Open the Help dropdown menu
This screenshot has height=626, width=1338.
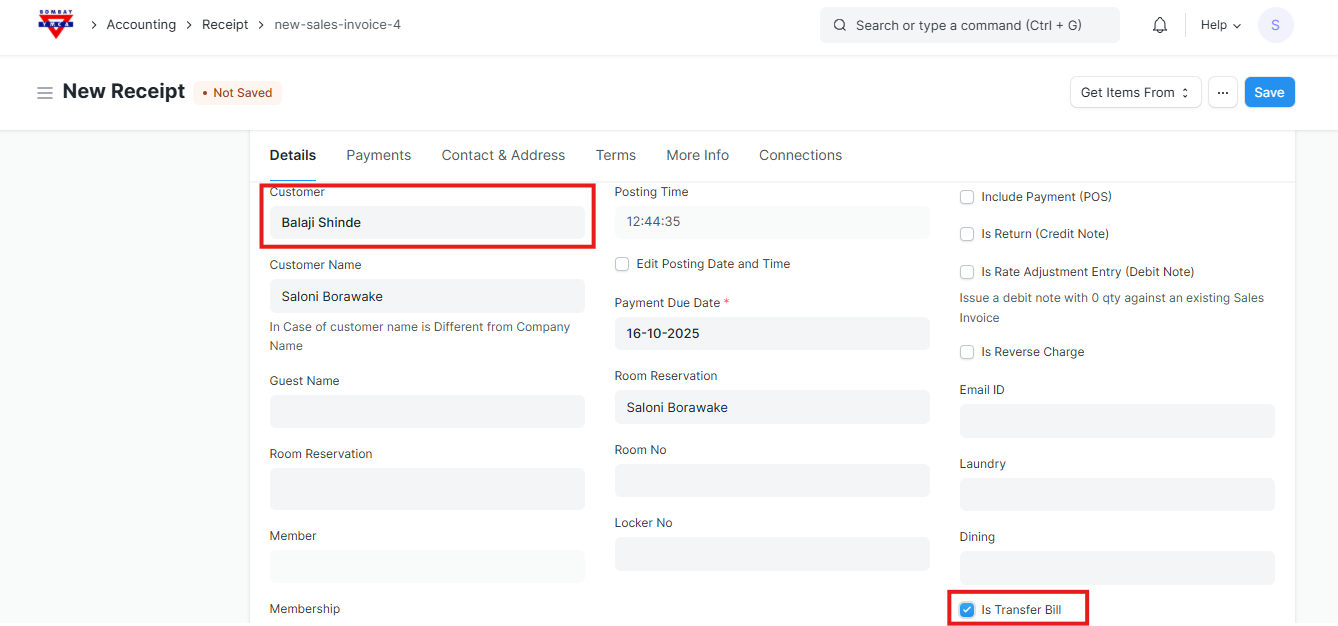[1220, 25]
